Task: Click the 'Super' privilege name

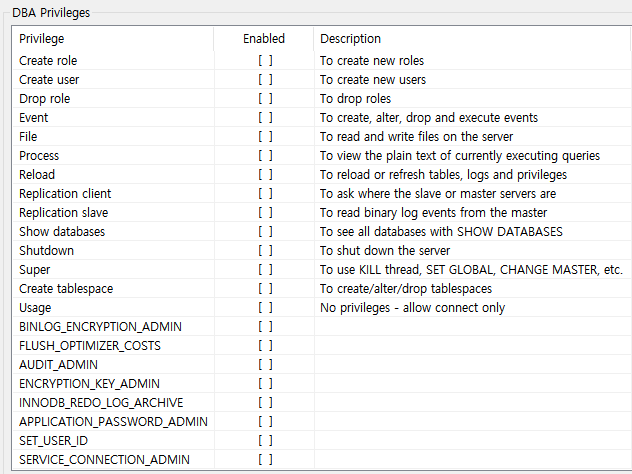Action: (x=34, y=269)
